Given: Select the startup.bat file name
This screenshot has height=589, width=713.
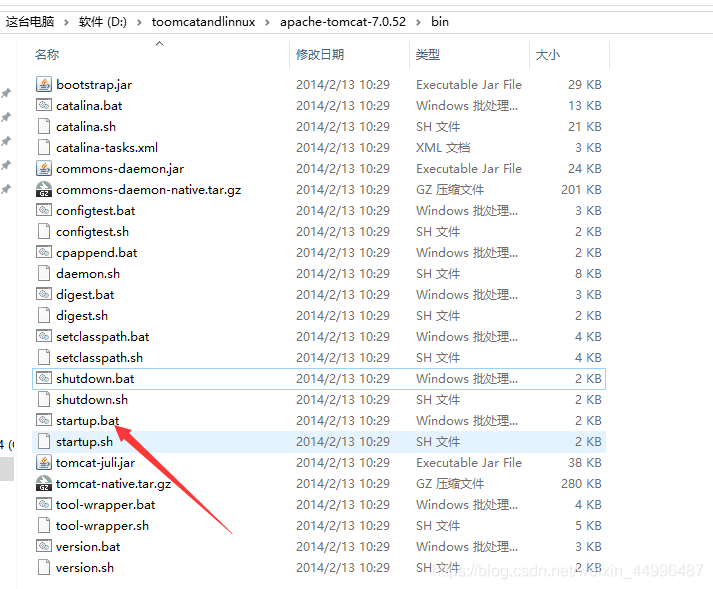Looking at the screenshot, I should tap(88, 421).
